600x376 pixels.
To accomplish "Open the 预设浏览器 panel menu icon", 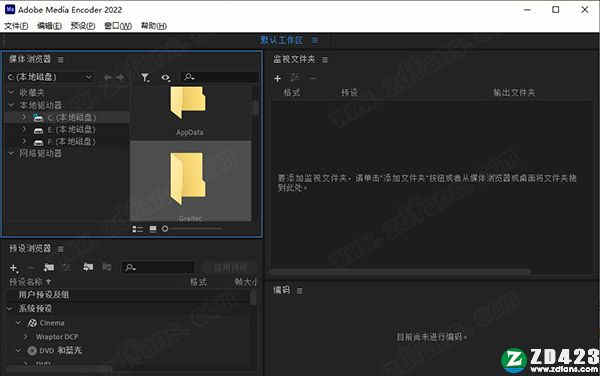I will pos(60,249).
